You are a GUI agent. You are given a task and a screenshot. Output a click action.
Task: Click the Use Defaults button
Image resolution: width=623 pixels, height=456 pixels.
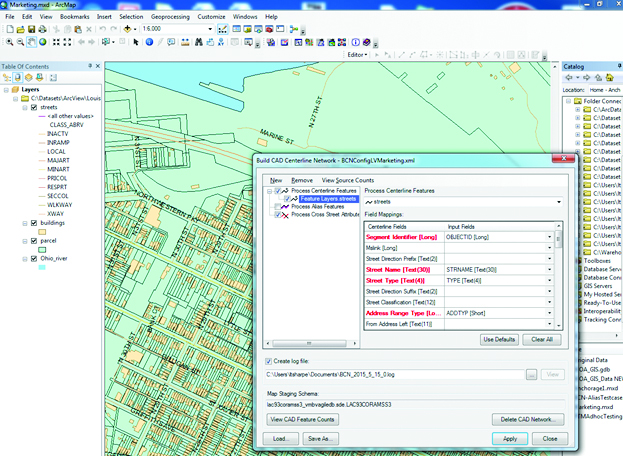coord(499,340)
